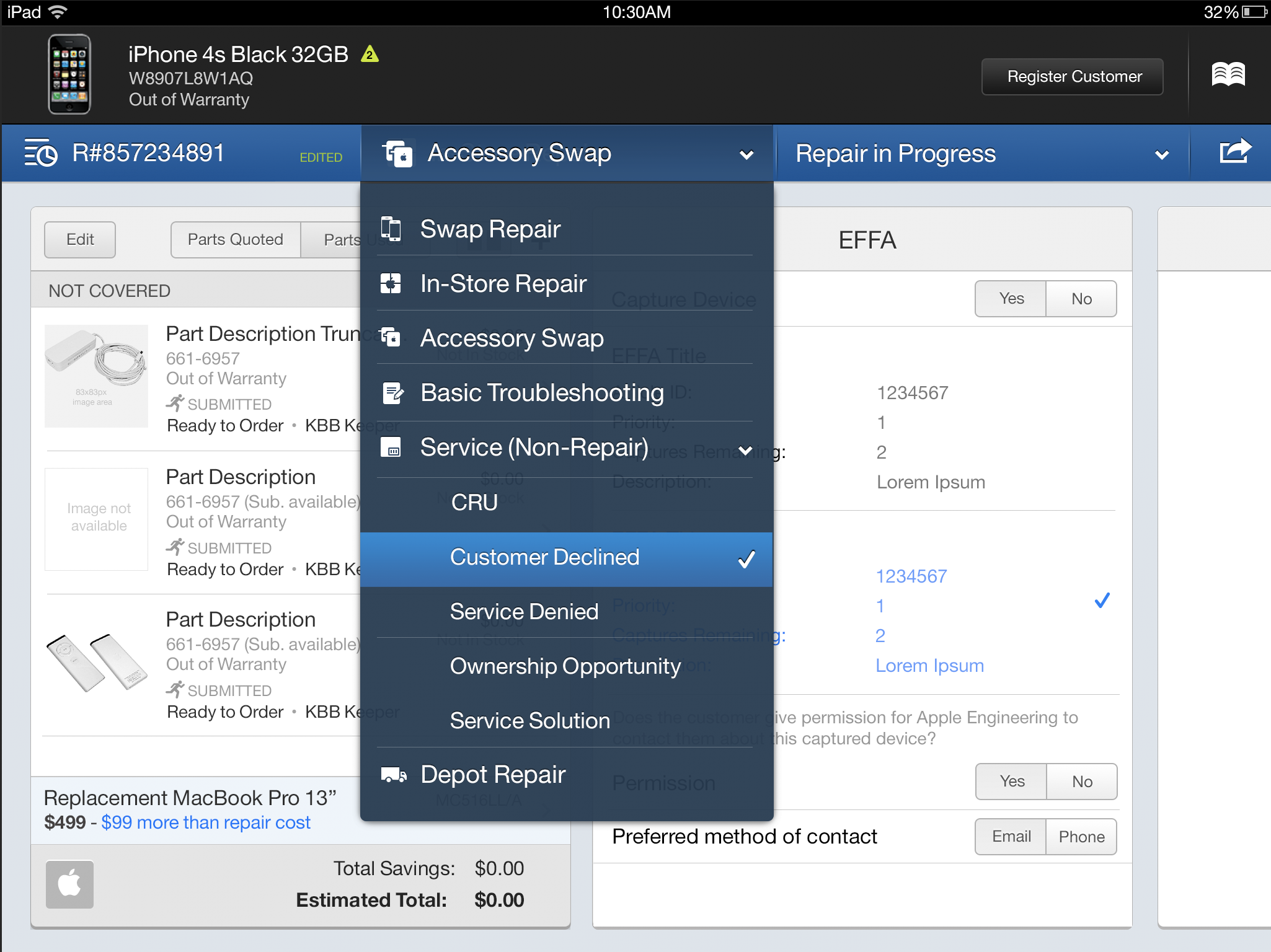Select Depot Repair from the menu
The height and width of the screenshot is (952, 1271).
[x=567, y=775]
